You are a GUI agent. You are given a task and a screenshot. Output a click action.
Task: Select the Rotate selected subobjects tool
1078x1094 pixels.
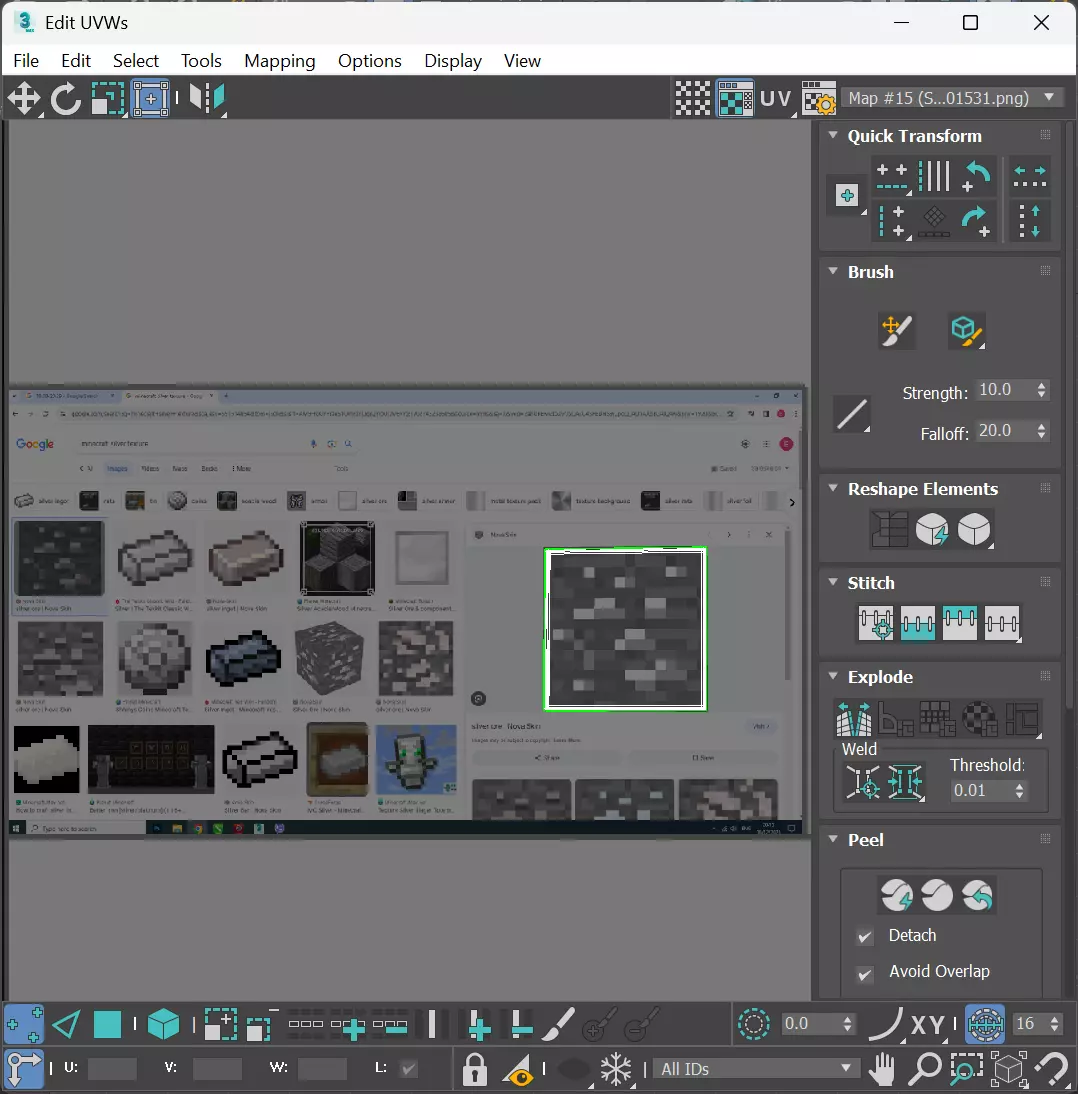(66, 98)
